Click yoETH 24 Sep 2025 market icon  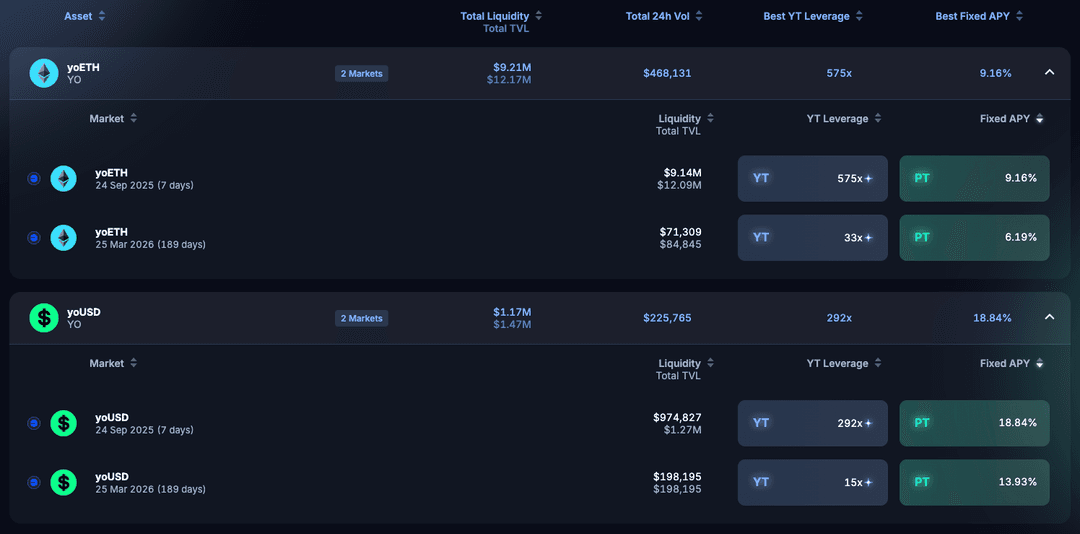pyautogui.click(x=64, y=179)
